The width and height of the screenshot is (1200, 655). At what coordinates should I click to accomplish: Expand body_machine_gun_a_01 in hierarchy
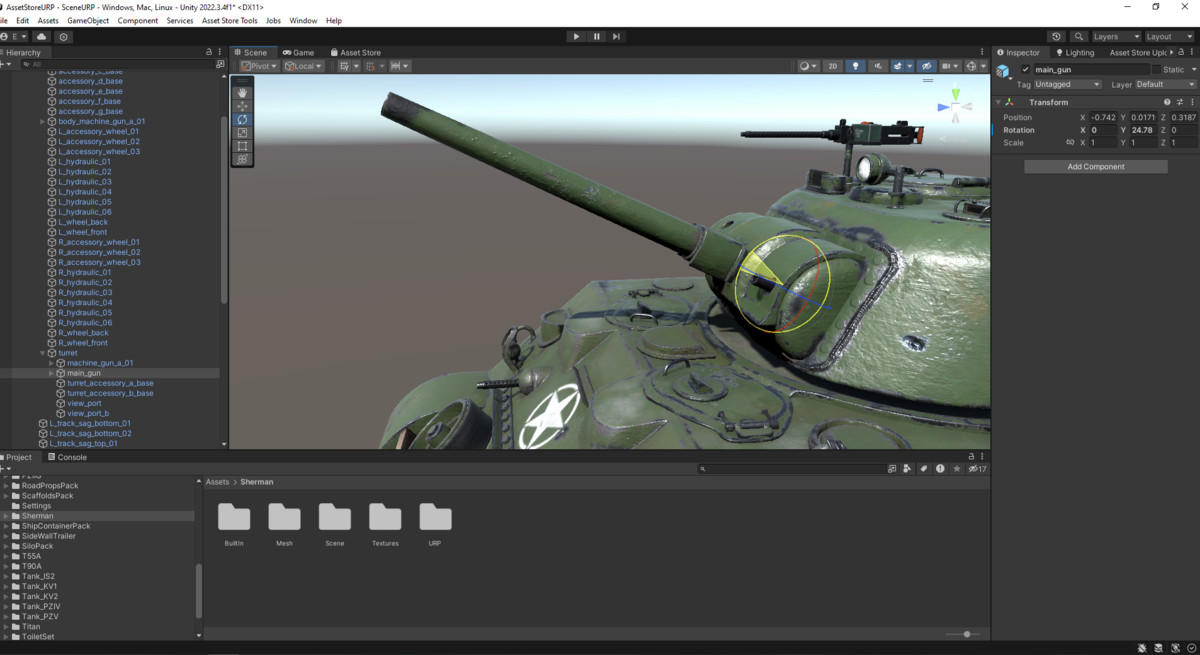click(x=43, y=121)
